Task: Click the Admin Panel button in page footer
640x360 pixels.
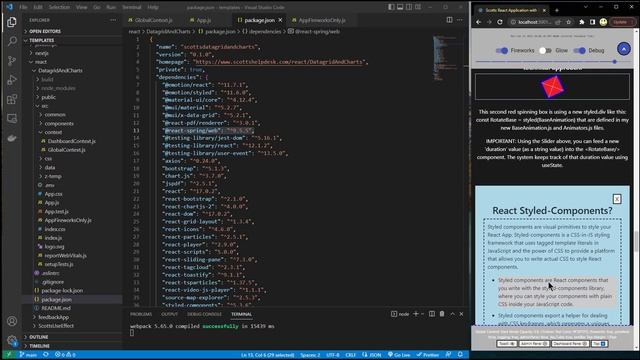Action: [x=534, y=344]
